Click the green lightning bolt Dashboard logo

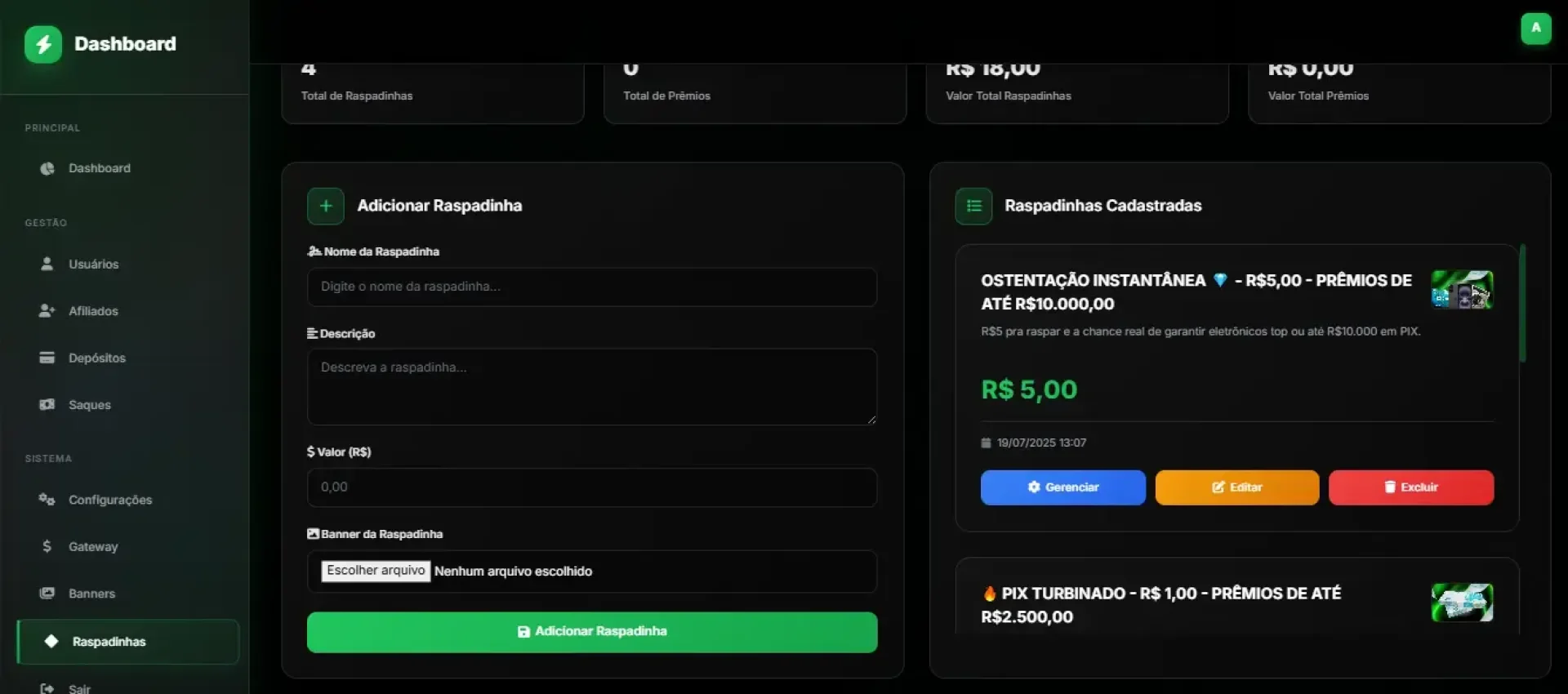click(43, 44)
